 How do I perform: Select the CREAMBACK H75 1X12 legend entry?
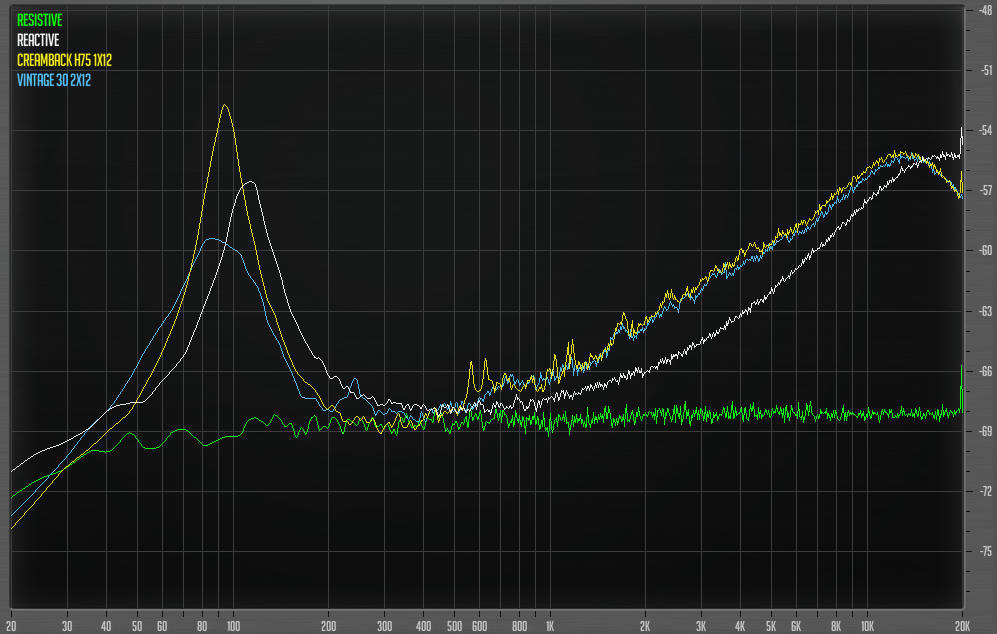pos(64,60)
